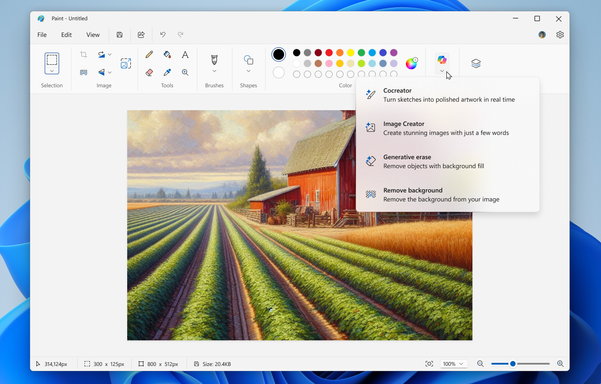The image size is (601, 384).
Task: Select the Fill bucket tool
Action: click(x=167, y=54)
